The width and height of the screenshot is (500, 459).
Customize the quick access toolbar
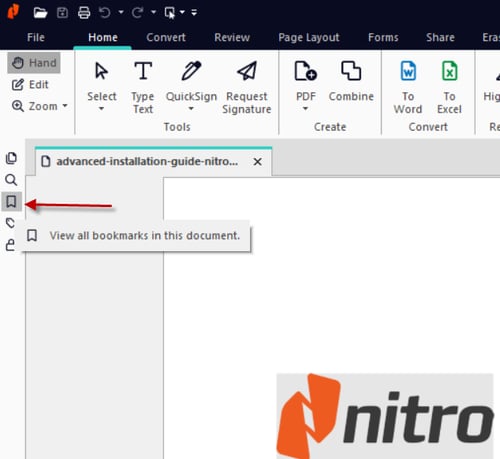[x=194, y=13]
